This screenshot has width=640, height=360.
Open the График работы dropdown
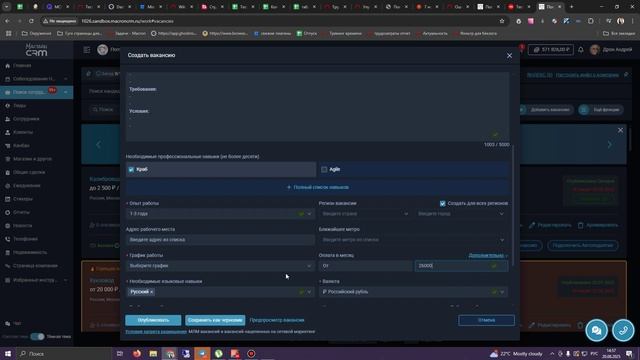[220, 266]
